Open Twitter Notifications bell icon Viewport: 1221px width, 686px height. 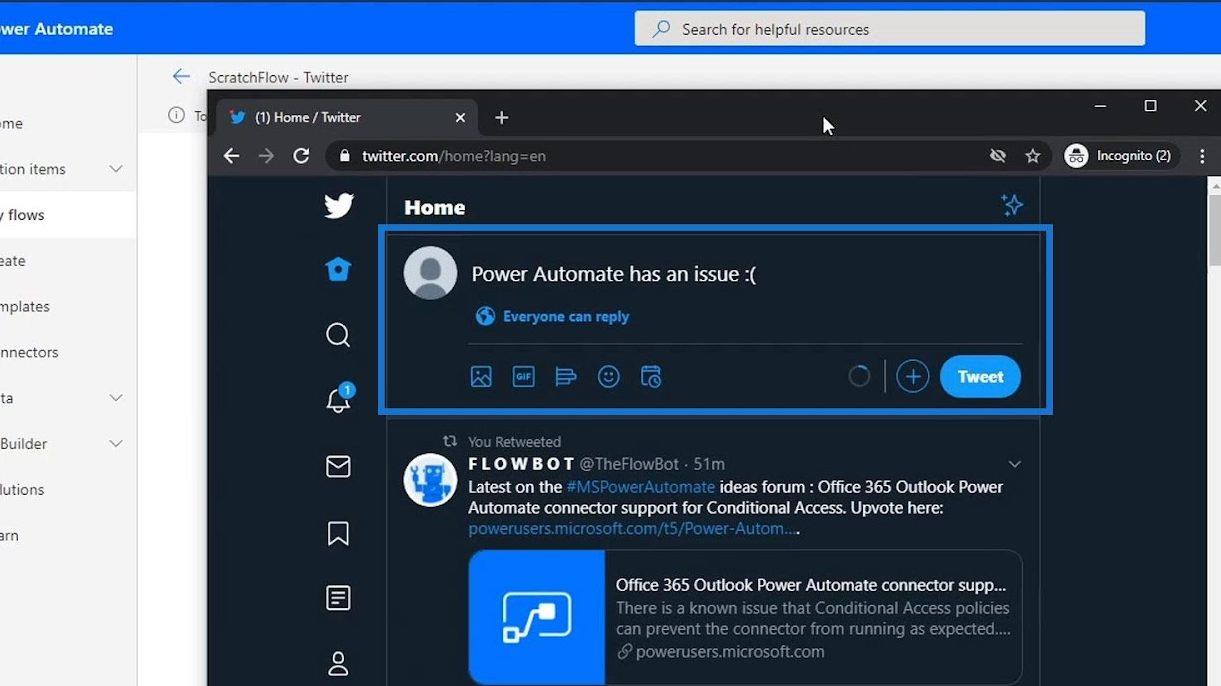tap(339, 399)
